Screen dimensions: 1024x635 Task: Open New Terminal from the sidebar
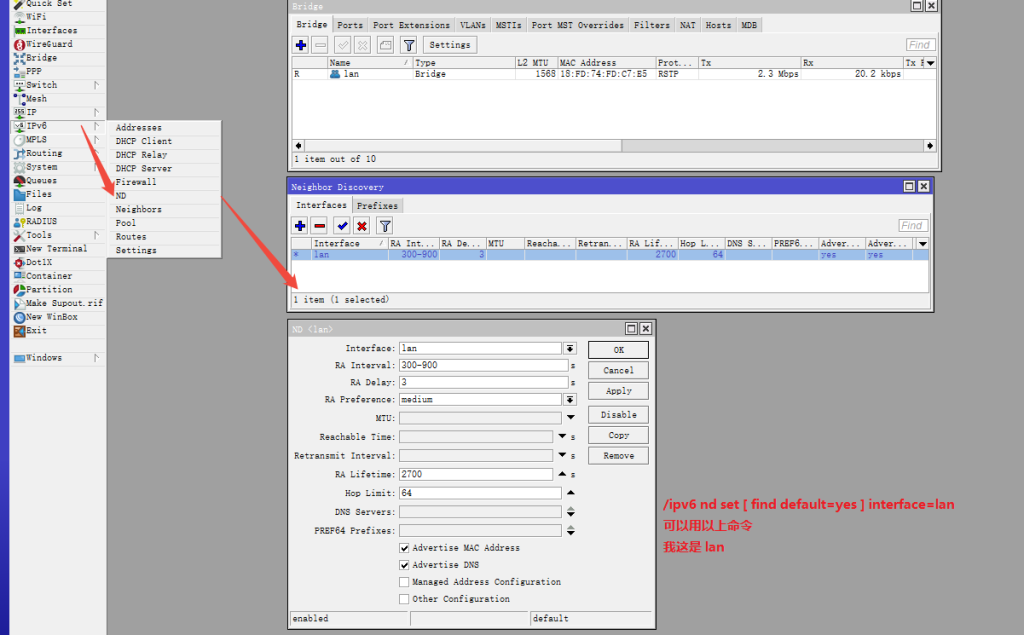[x=55, y=249]
